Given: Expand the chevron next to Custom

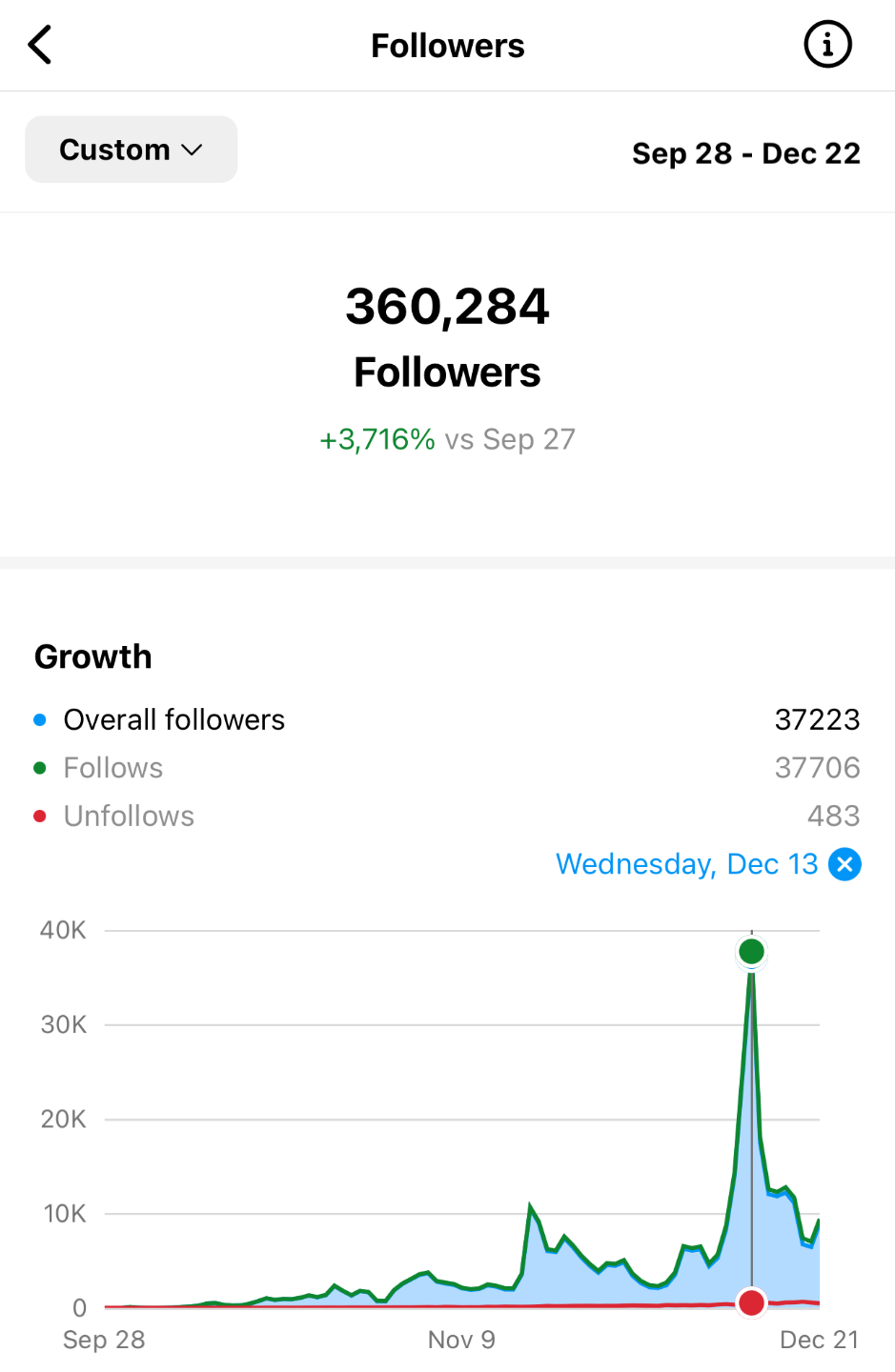Looking at the screenshot, I should [193, 151].
